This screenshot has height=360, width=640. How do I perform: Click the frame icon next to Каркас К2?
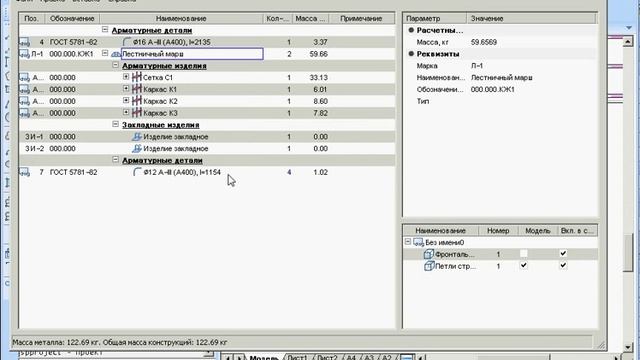[x=137, y=101]
